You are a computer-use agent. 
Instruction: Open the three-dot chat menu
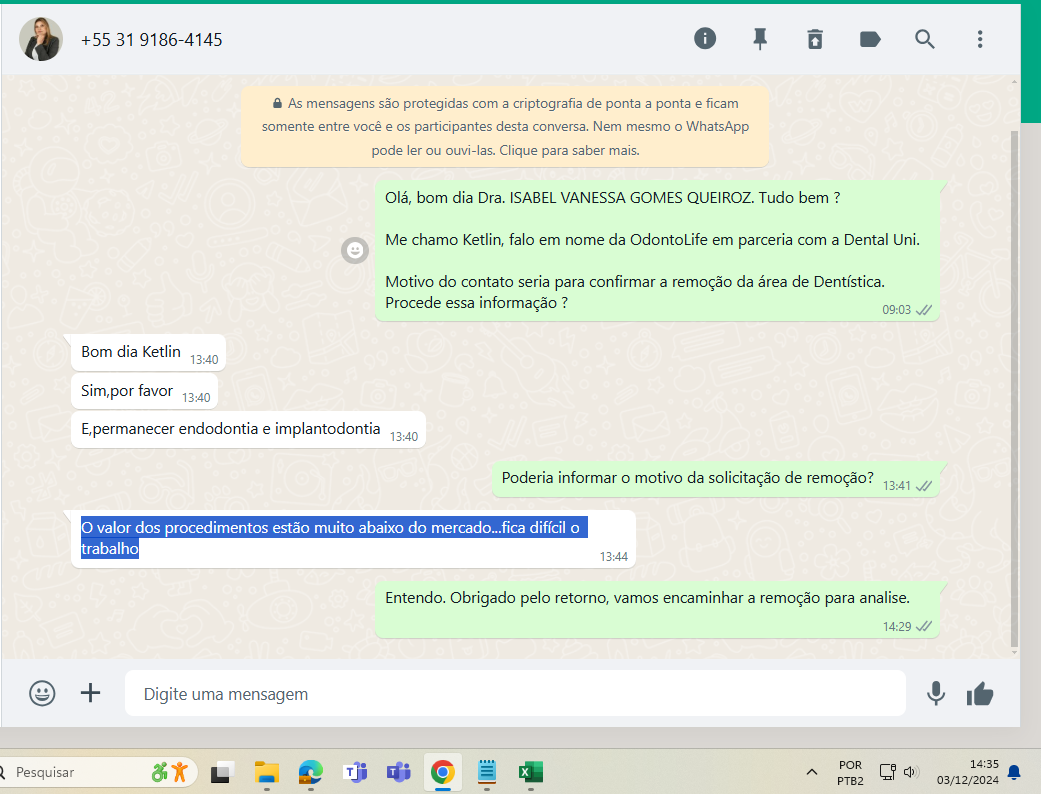[979, 39]
